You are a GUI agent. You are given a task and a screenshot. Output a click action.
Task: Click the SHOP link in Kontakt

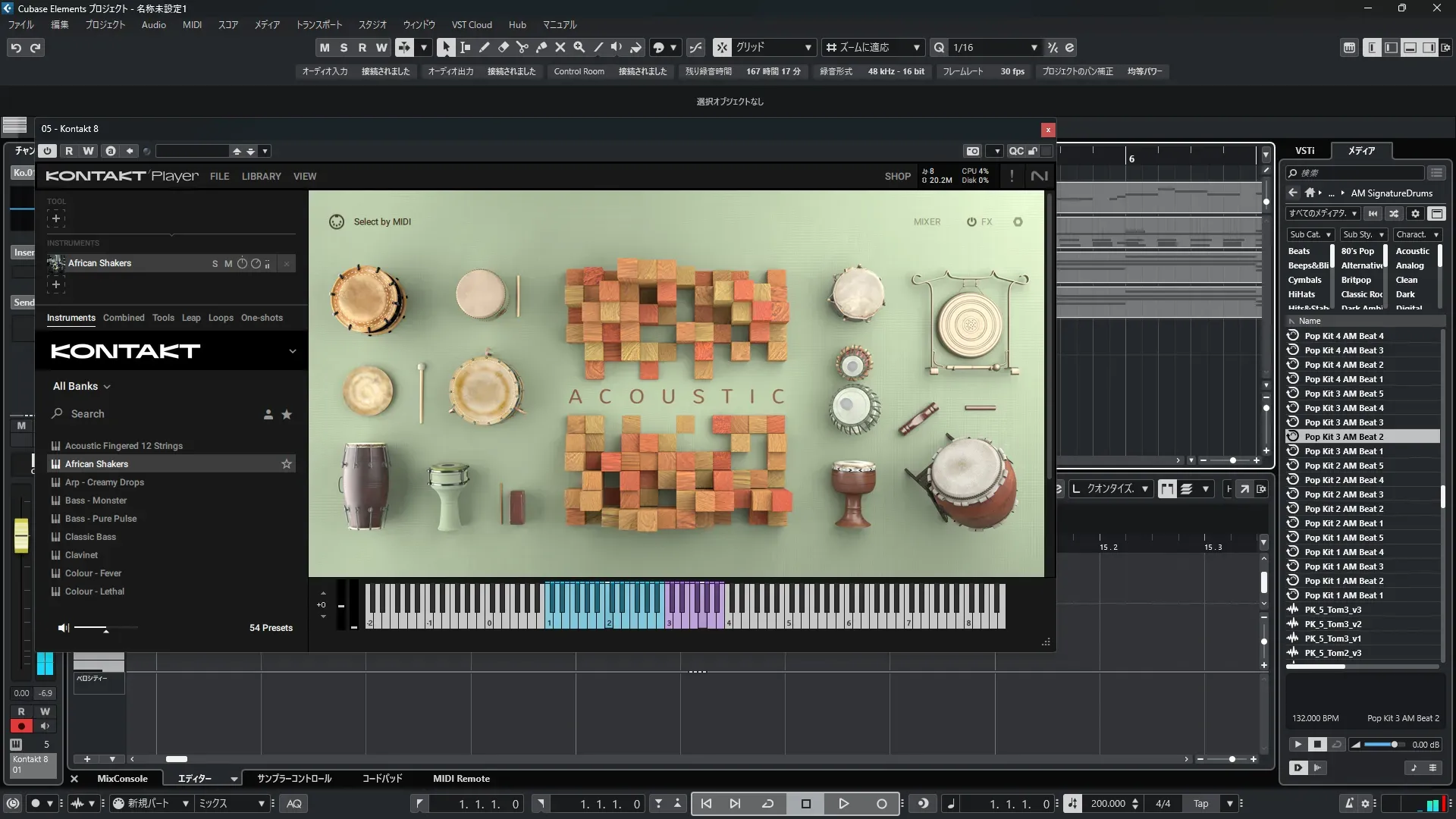pos(897,176)
